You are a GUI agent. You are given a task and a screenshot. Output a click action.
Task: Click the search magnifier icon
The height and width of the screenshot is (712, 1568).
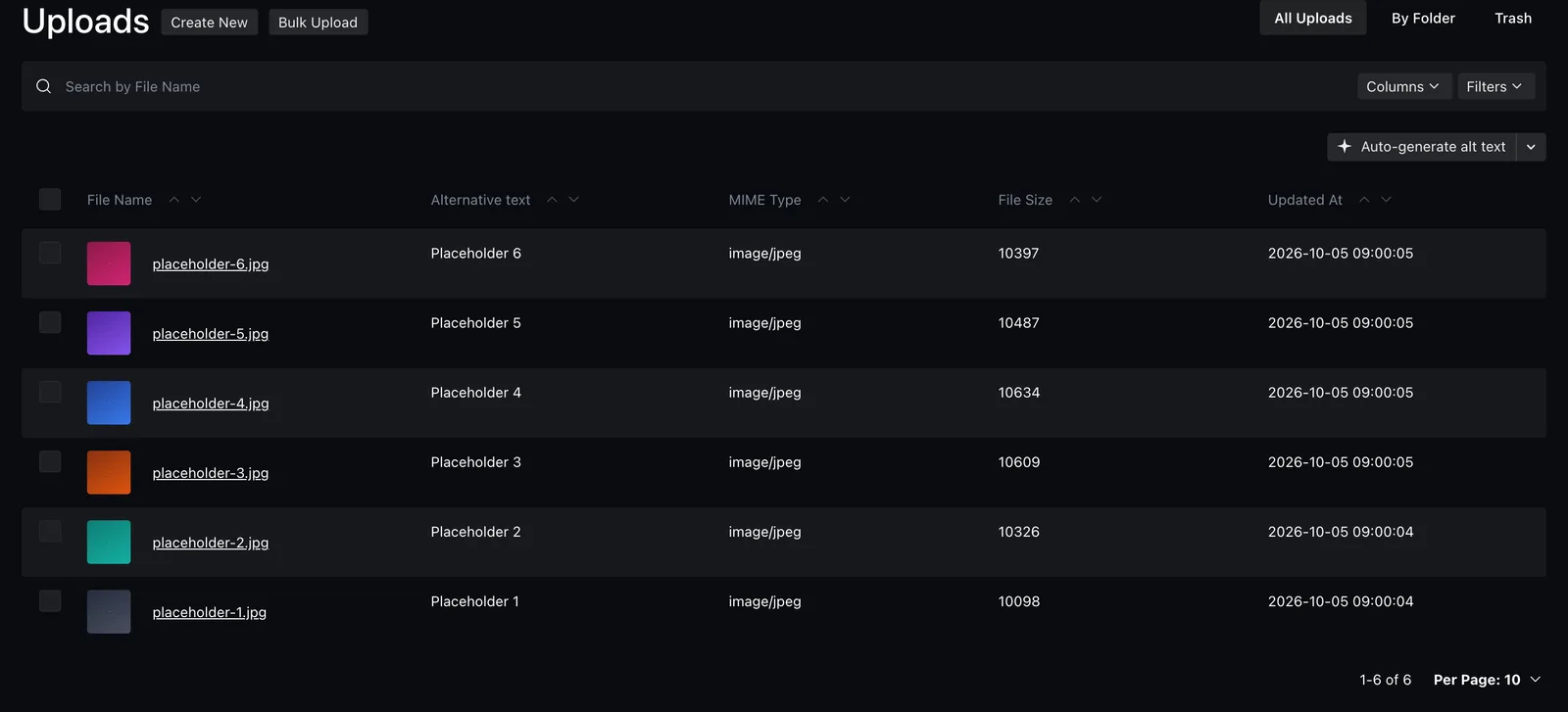coord(43,86)
